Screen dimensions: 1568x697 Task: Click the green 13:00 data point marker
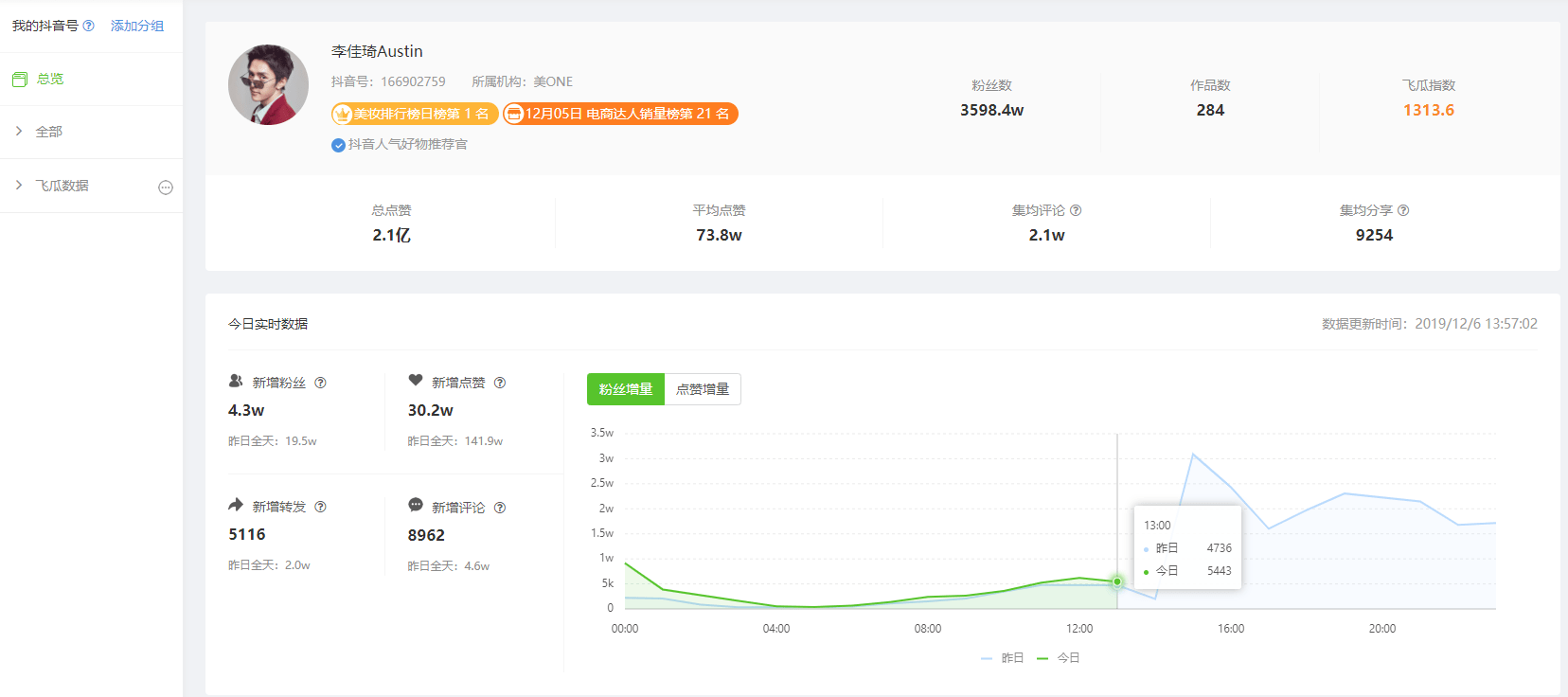point(1117,581)
